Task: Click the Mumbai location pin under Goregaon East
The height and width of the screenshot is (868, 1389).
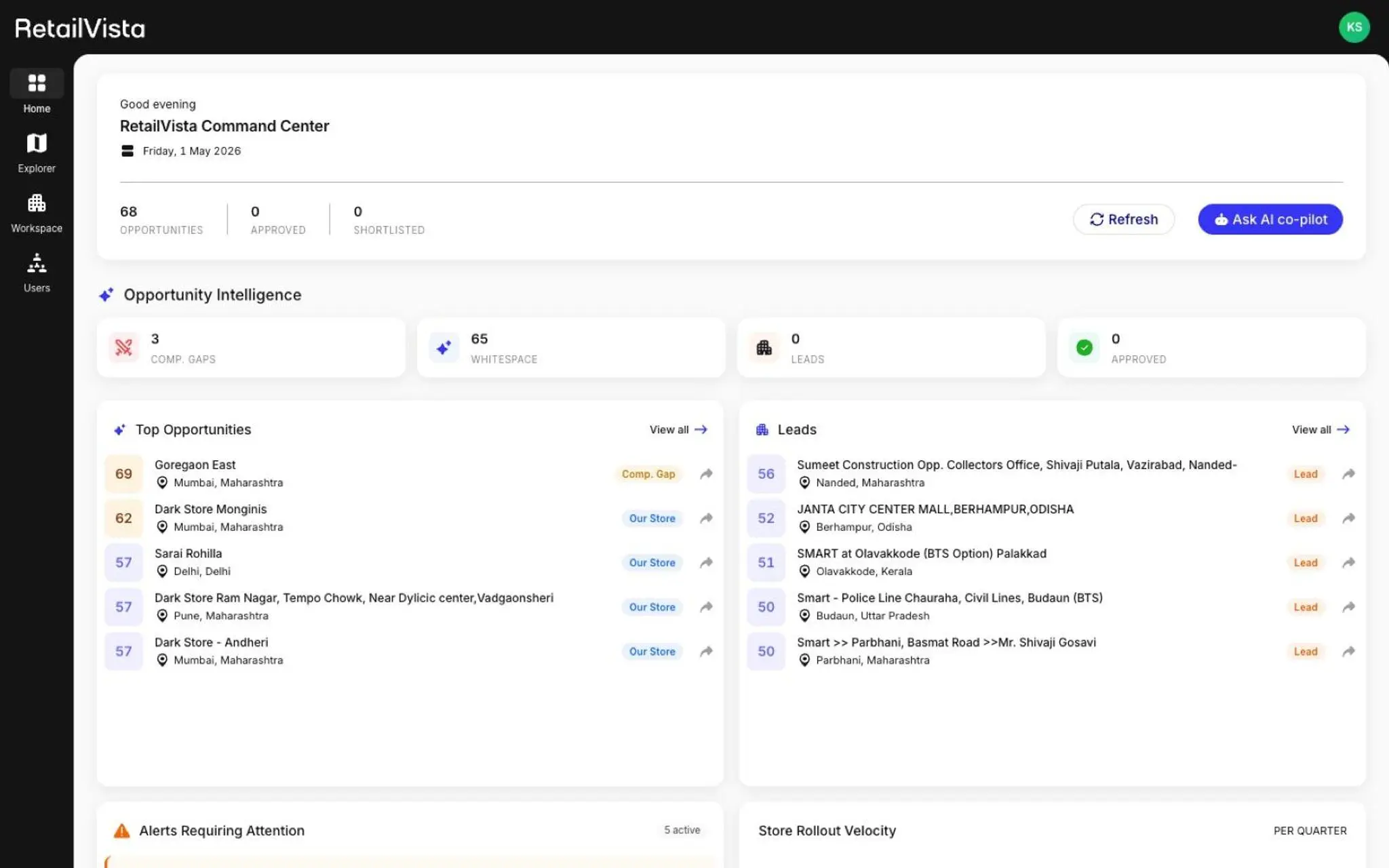Action: pos(162,482)
